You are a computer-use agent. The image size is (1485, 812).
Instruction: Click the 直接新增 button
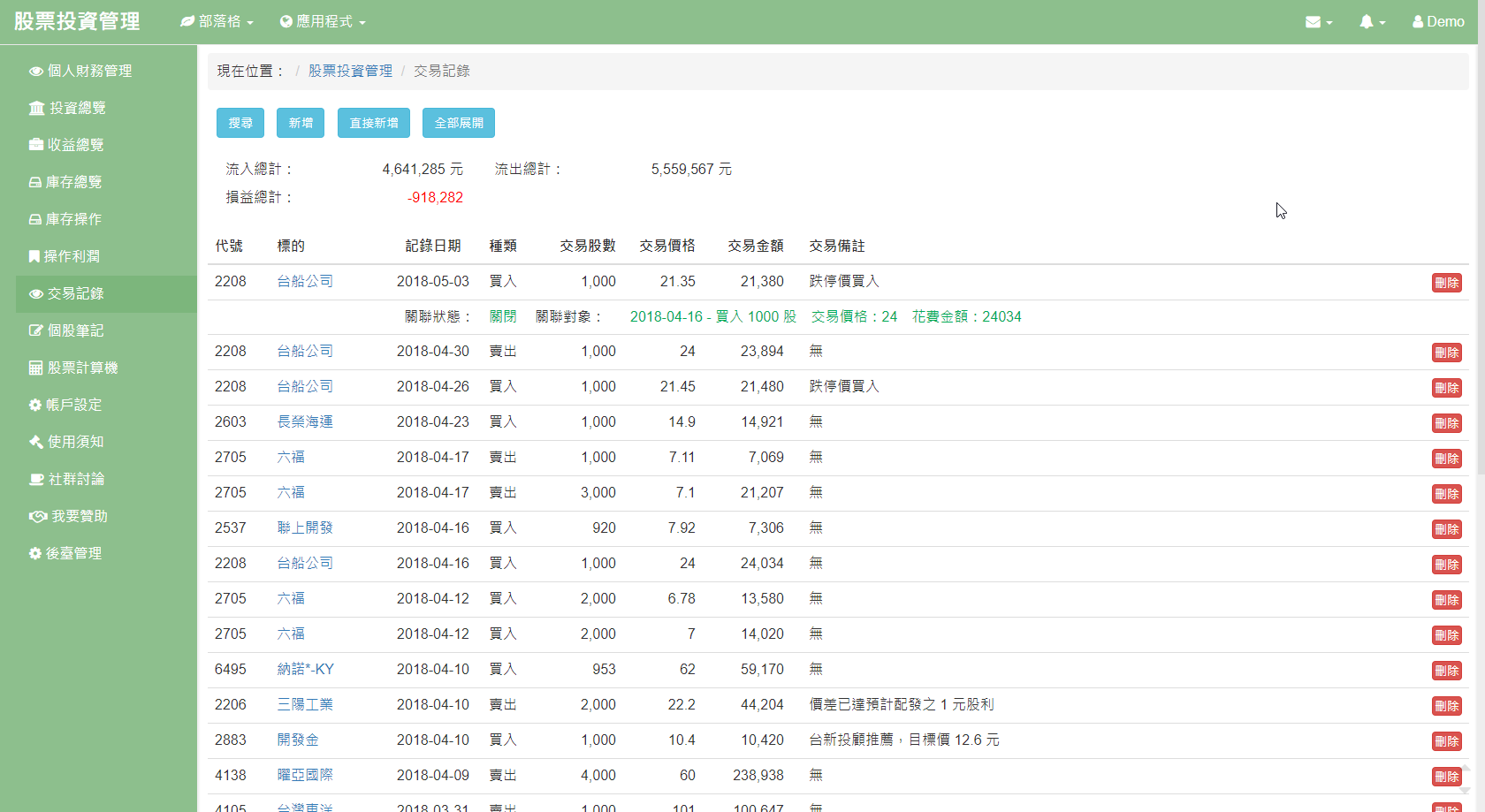[x=373, y=123]
